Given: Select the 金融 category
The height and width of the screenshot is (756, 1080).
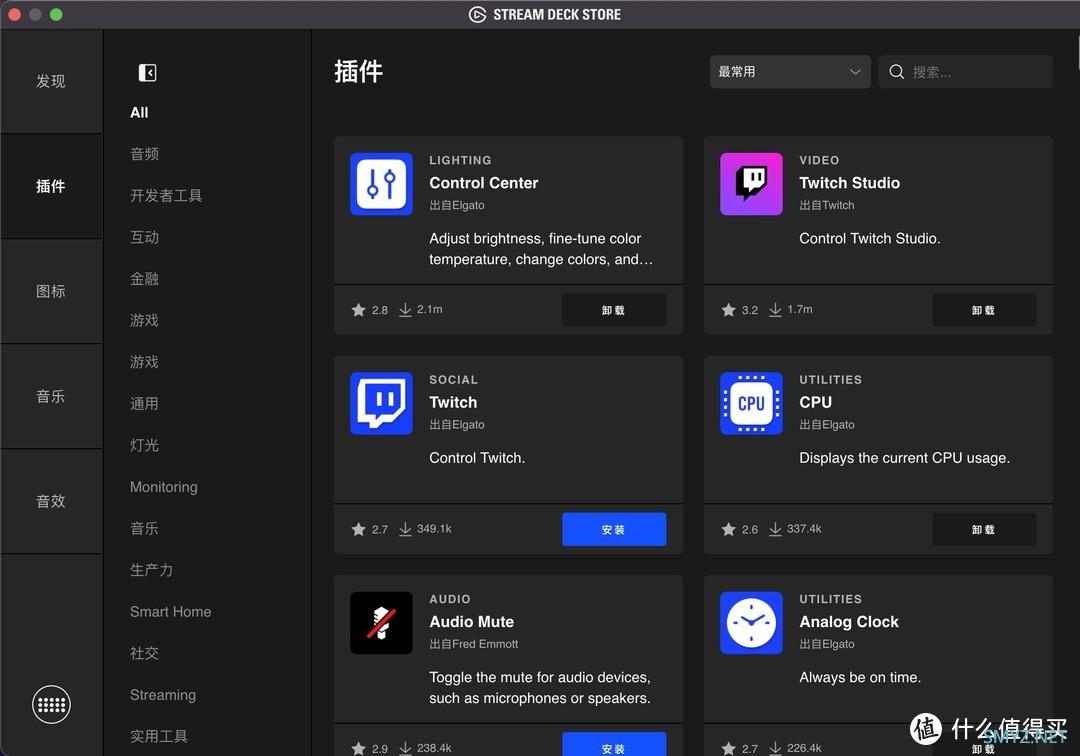Looking at the screenshot, I should click(x=145, y=279).
